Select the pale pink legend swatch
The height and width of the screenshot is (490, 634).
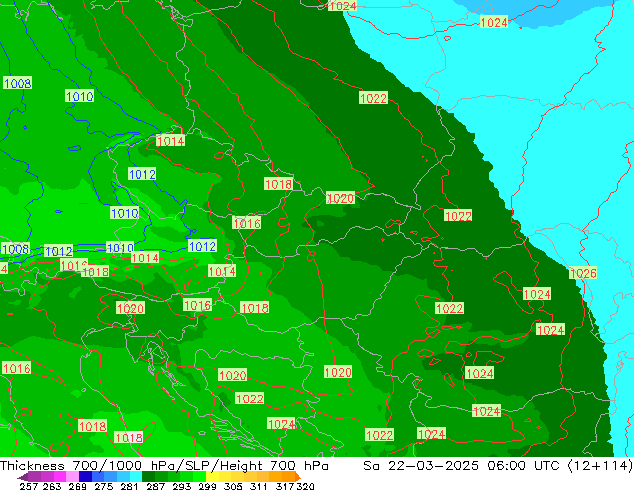click(x=72, y=477)
